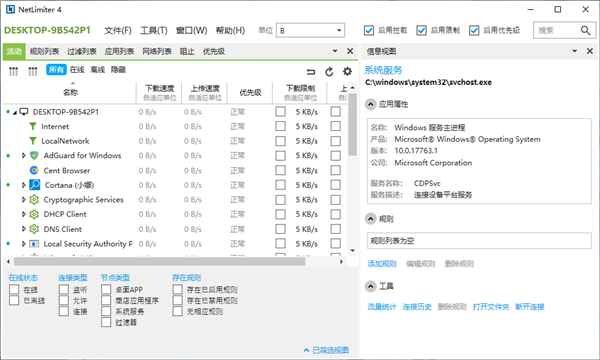Viewport: 600px width, 360px height.
Task: Click the 流量统计 link
Action: (382, 306)
